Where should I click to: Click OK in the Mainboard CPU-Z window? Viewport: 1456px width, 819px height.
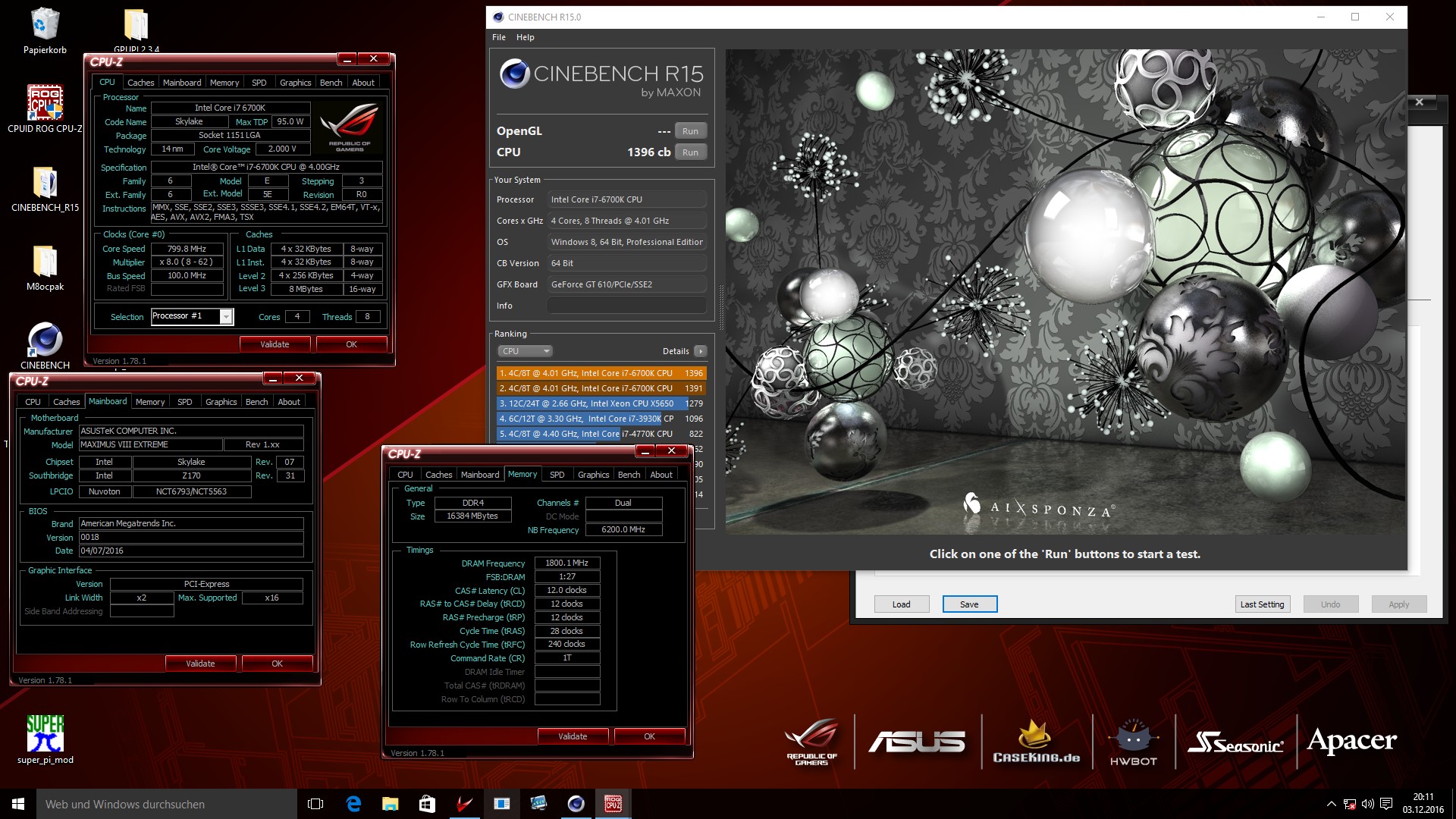coord(277,664)
